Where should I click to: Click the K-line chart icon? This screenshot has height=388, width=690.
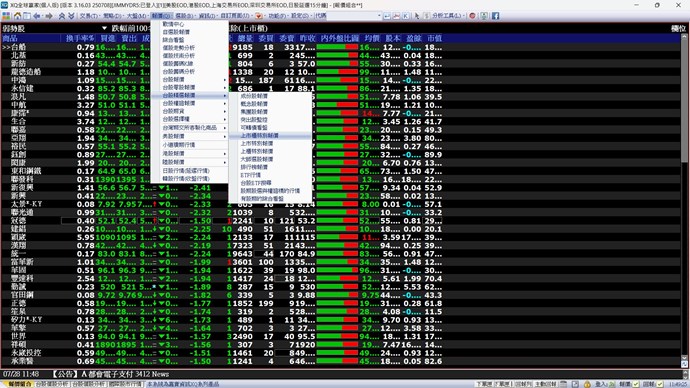pyautogui.click(x=405, y=16)
